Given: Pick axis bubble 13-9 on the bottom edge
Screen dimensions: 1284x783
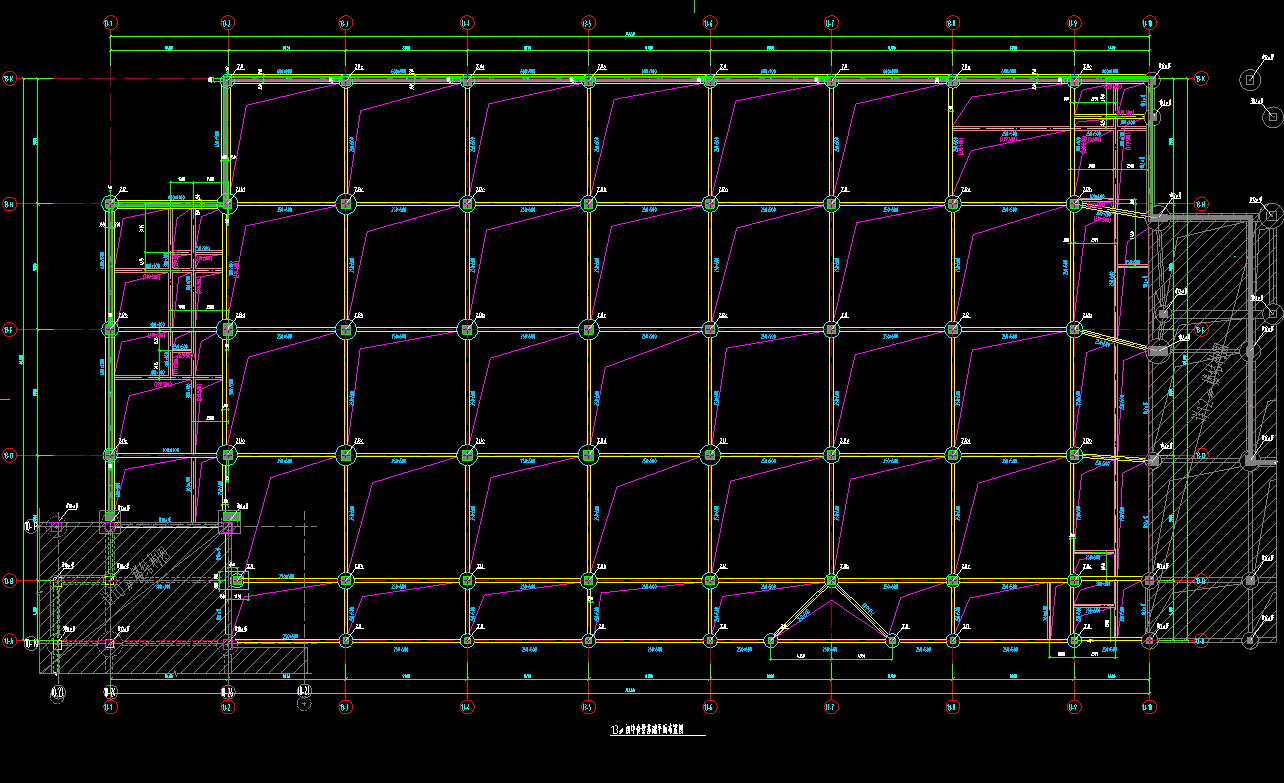Looking at the screenshot, I should pyautogui.click(x=1073, y=708).
